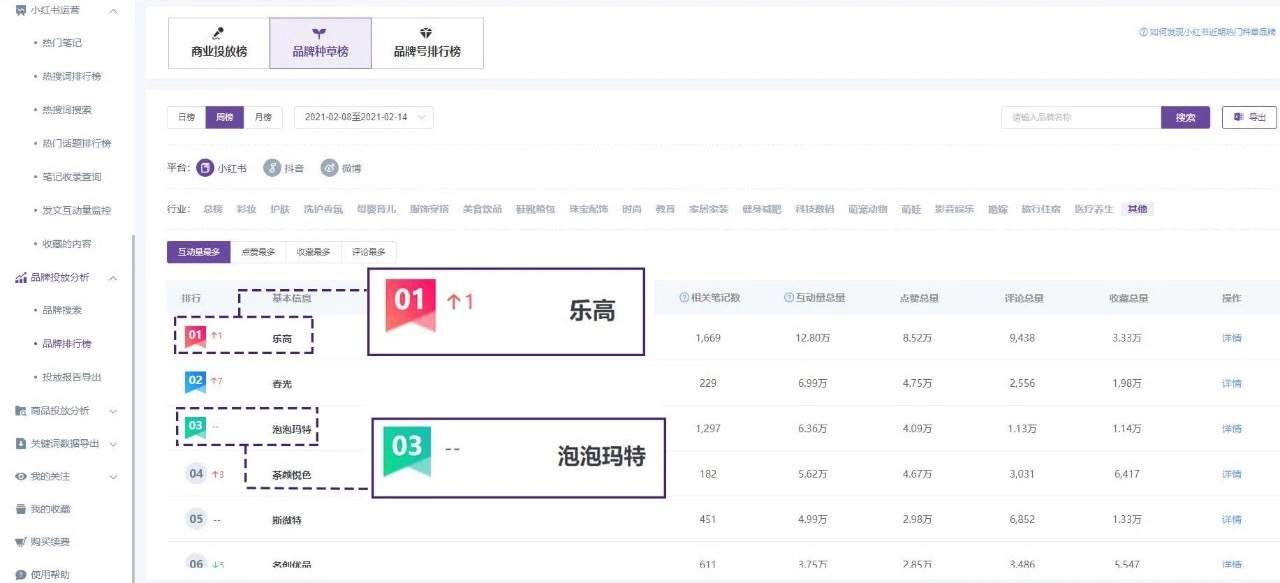Filter industry by 护肤
This screenshot has height=583, width=1280.
[x=279, y=209]
